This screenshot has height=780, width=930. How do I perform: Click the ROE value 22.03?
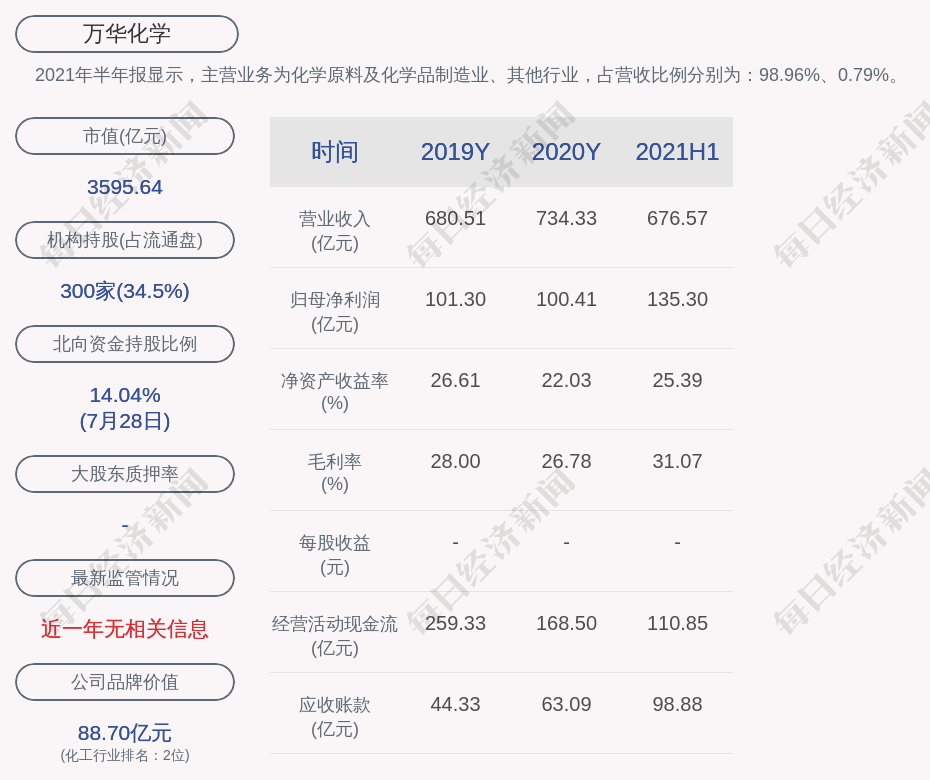(x=566, y=380)
